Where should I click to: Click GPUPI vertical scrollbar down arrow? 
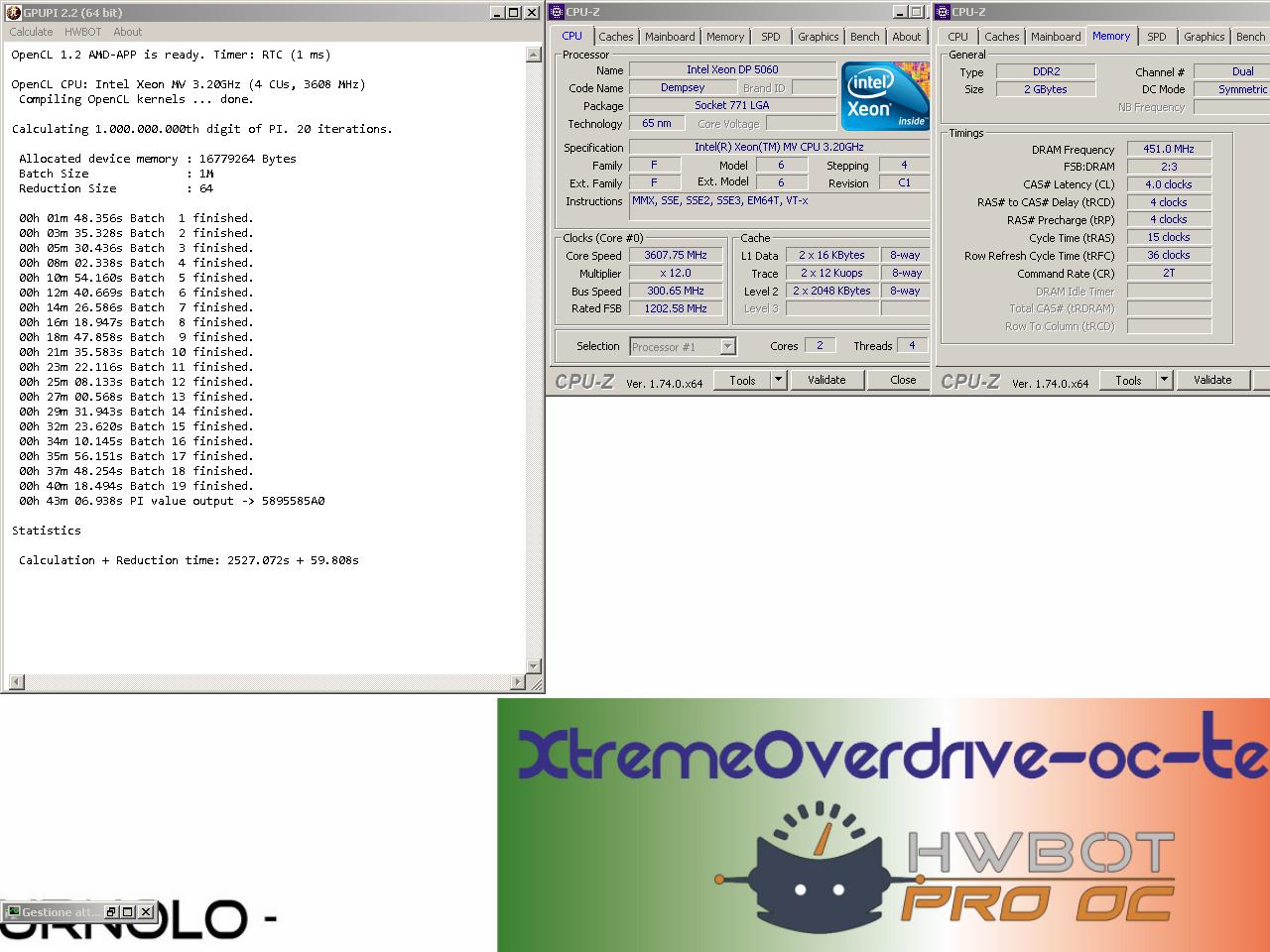coord(534,666)
